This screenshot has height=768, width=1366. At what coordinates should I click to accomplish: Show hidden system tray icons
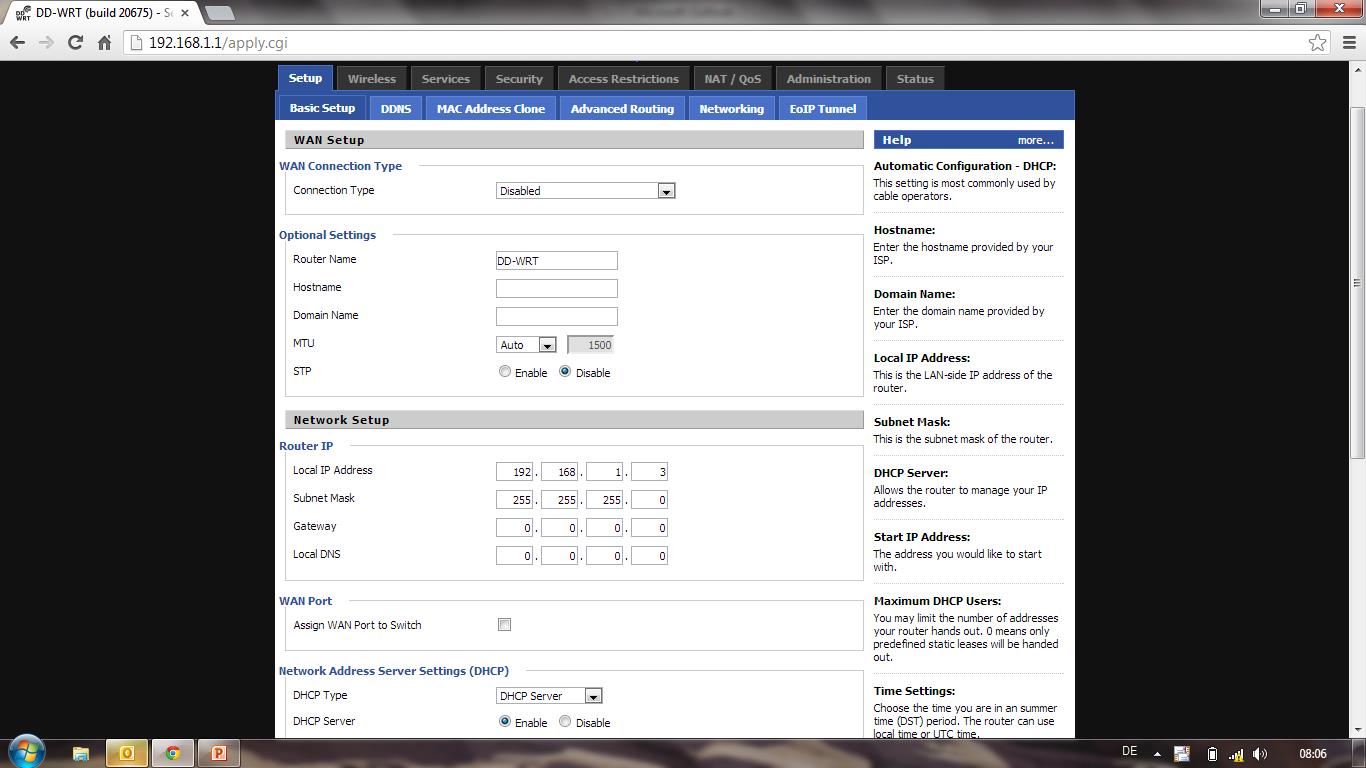(1157, 754)
